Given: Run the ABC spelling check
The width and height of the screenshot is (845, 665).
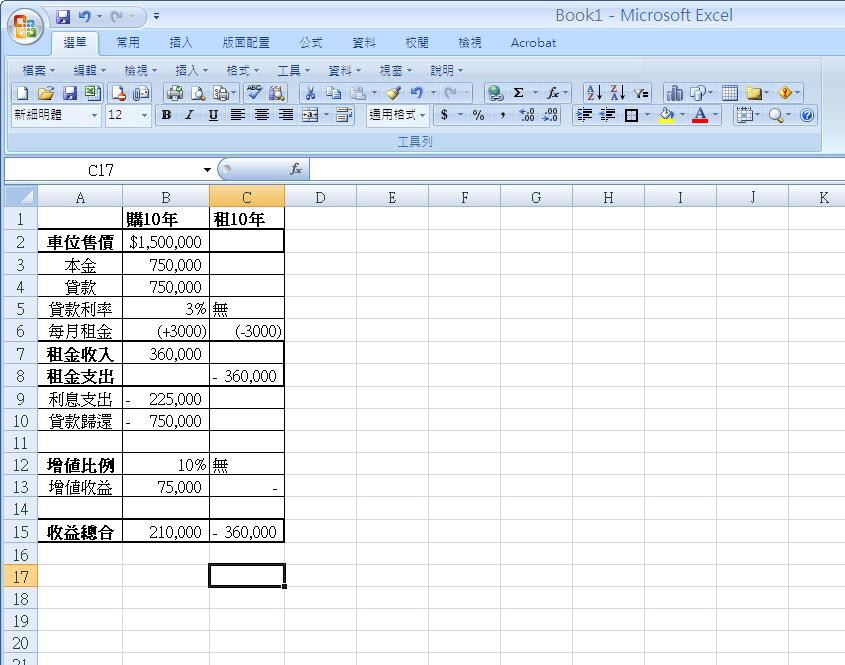Looking at the screenshot, I should (253, 93).
